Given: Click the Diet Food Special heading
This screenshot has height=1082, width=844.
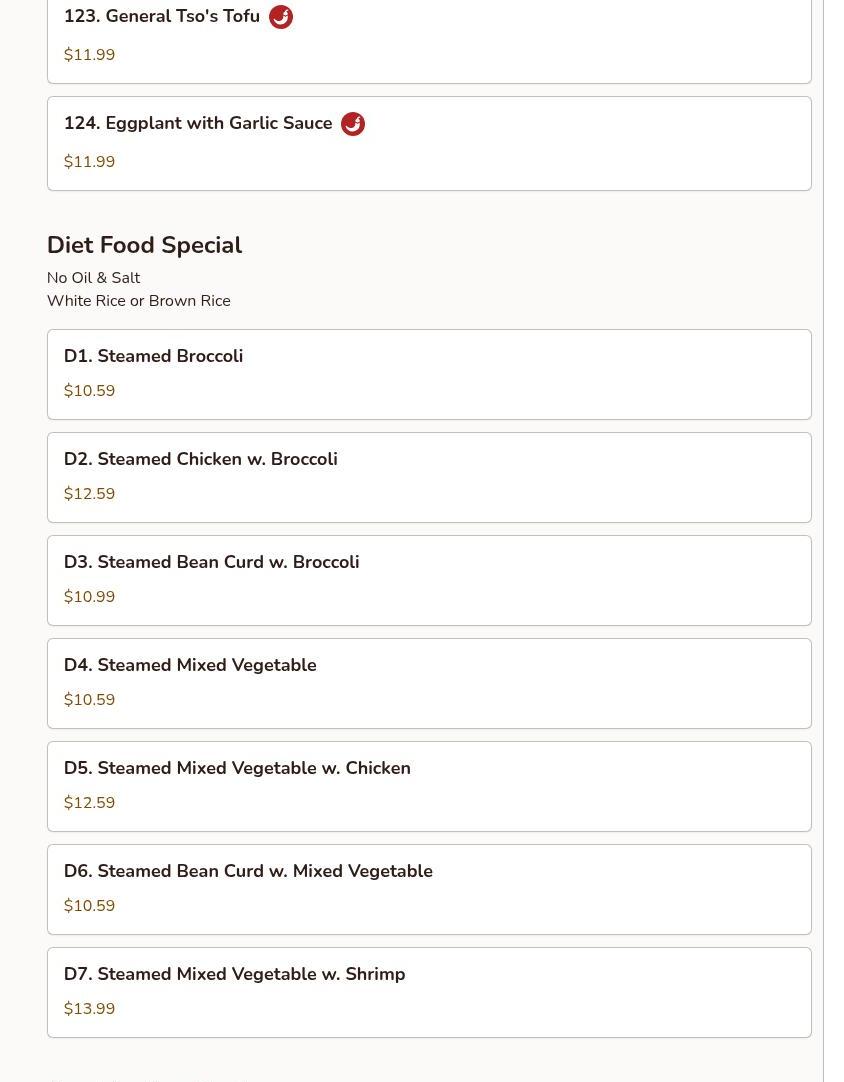Looking at the screenshot, I should coord(144,245).
